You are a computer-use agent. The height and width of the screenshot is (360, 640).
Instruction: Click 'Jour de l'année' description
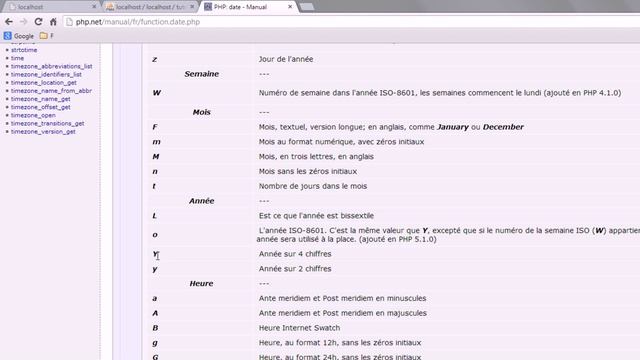286,59
